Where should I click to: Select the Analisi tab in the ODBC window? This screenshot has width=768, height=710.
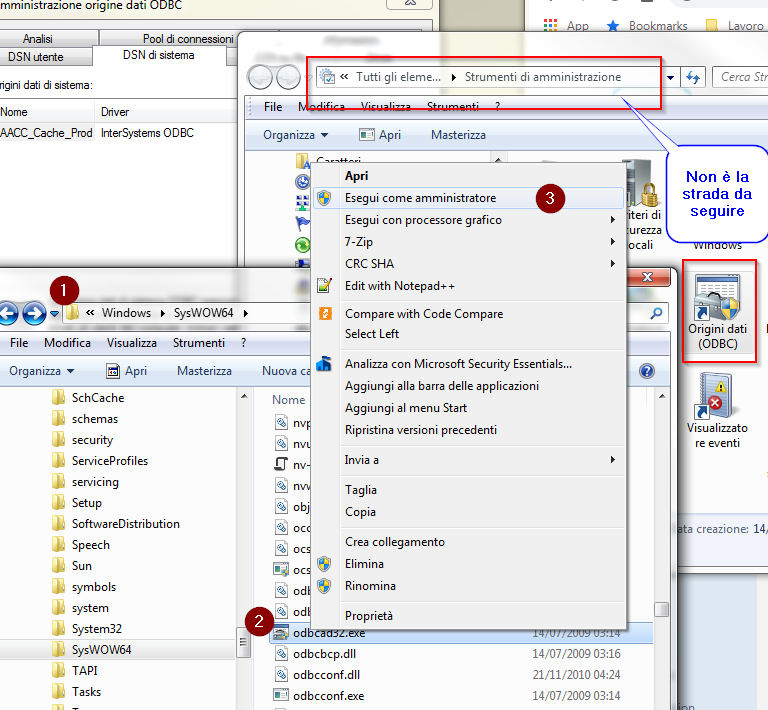(x=38, y=39)
